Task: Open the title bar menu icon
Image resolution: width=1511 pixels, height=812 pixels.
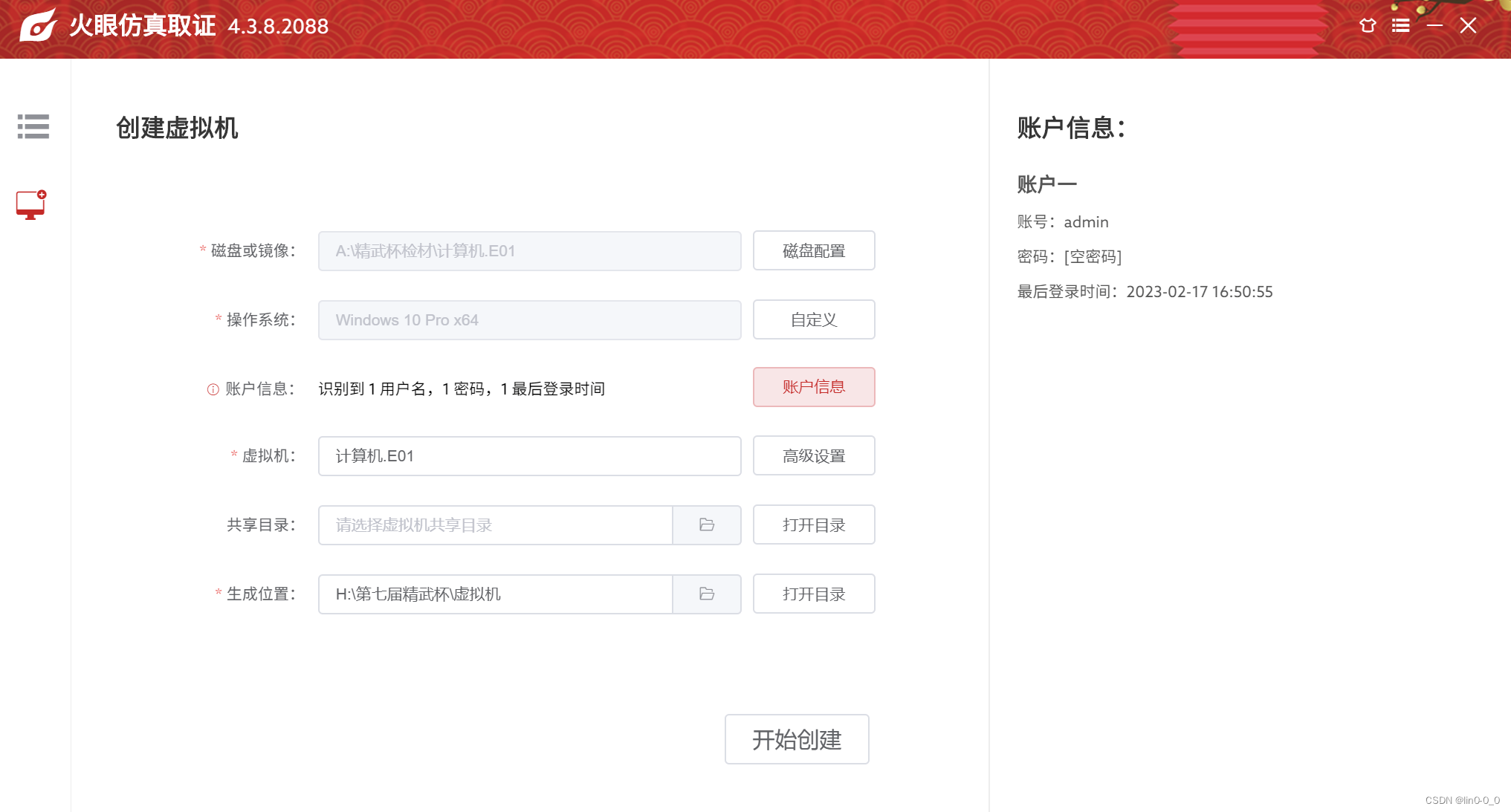Action: click(x=1401, y=25)
